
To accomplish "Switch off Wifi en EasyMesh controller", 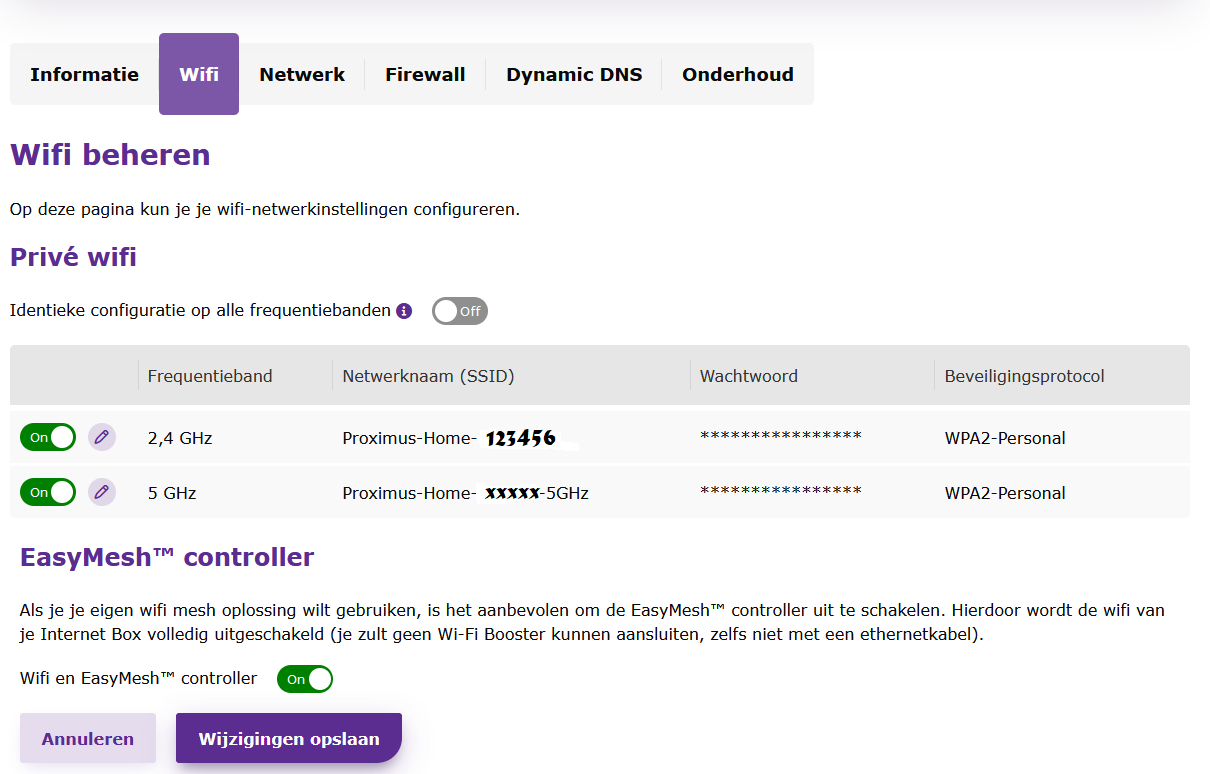I will [x=304, y=679].
